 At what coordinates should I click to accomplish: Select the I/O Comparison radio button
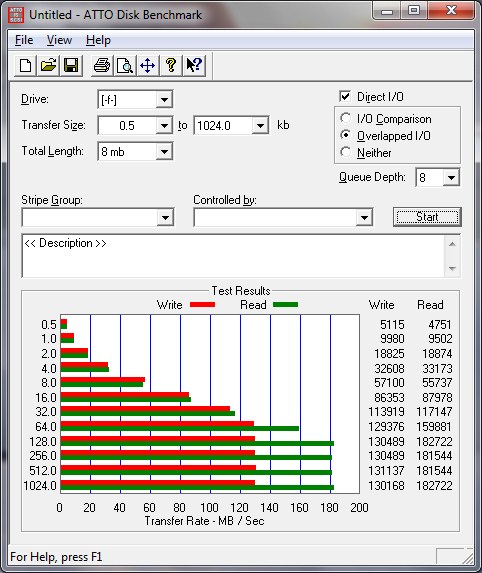coord(345,118)
